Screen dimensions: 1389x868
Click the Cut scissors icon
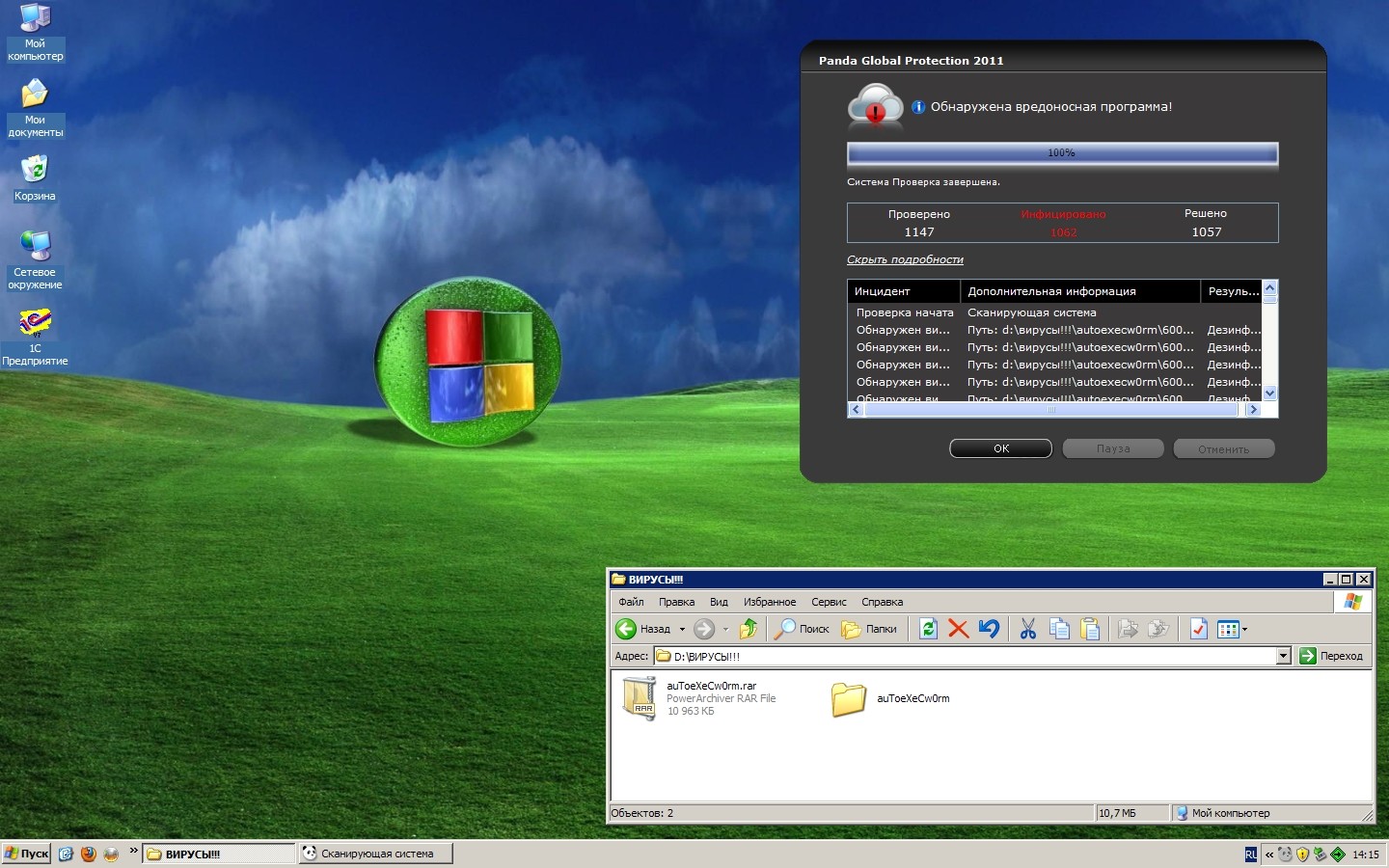[x=1028, y=630]
